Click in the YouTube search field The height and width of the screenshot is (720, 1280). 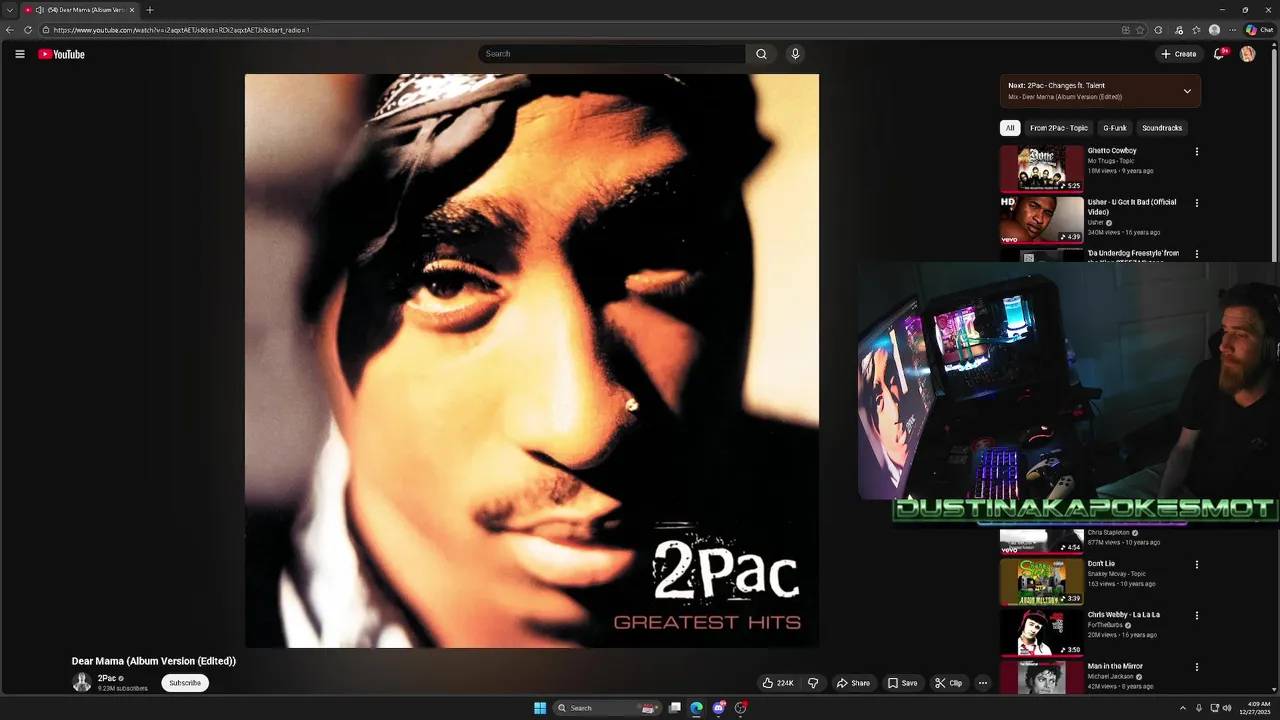612,54
